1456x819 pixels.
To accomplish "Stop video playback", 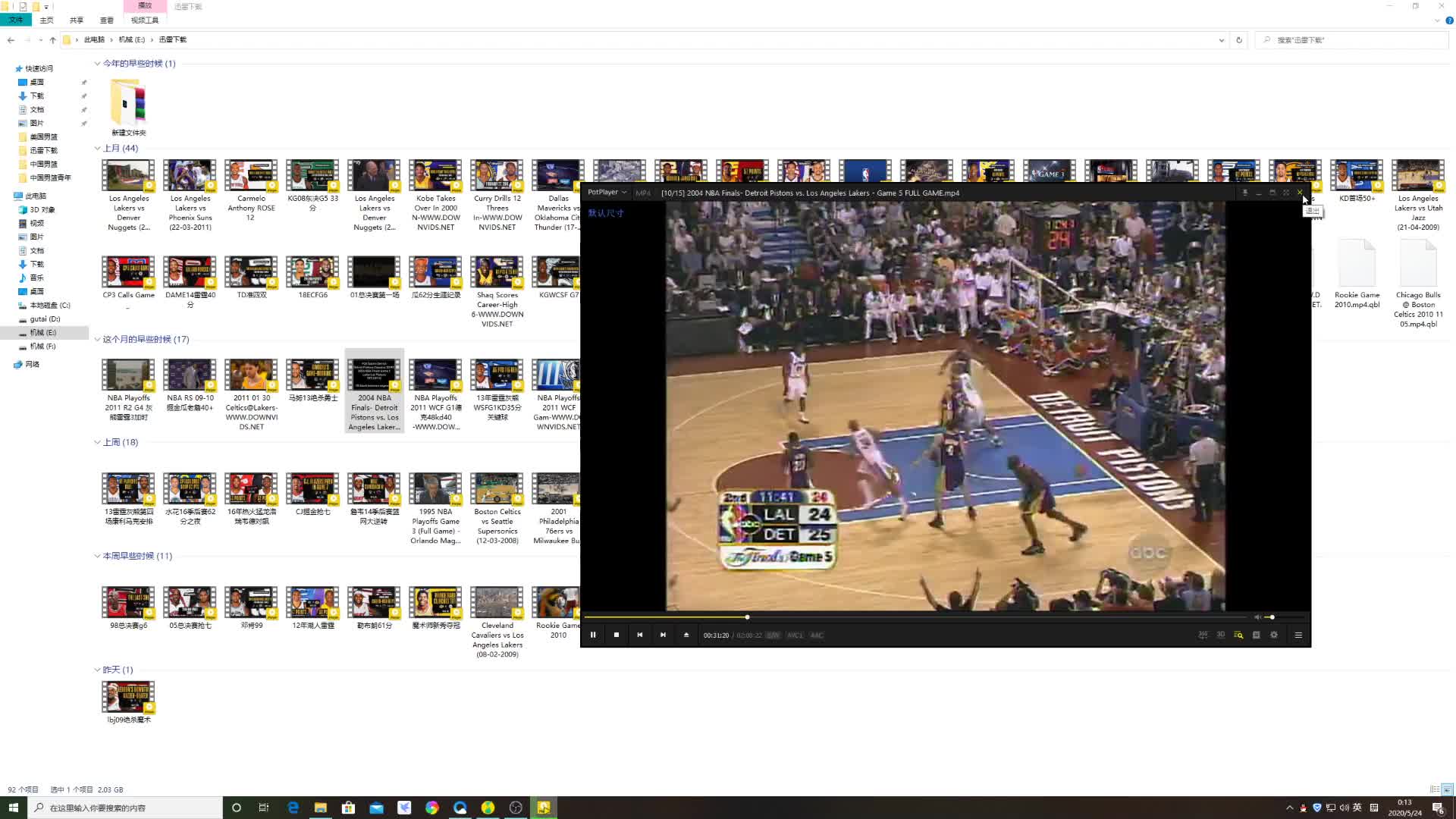I will (617, 635).
